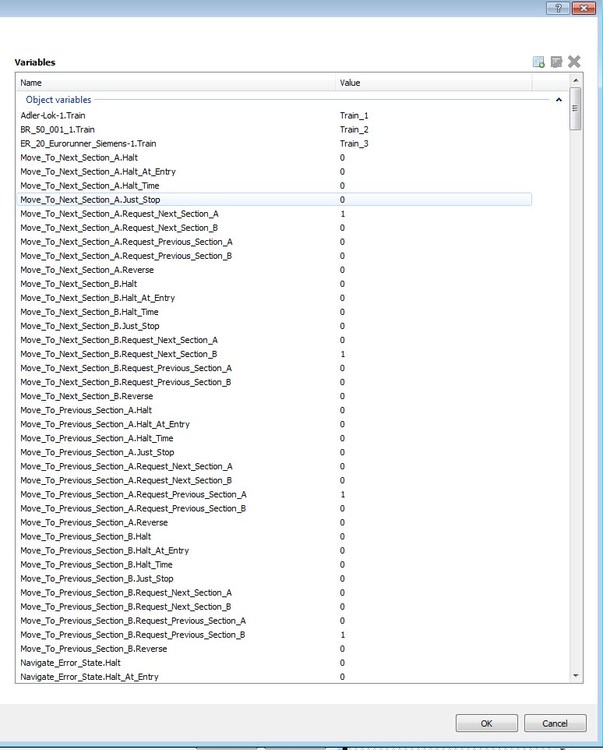Select Move_To_Previous_Section_B.Request_Previous_Section_A row
Viewport: 603px width, 750px height.
[274, 620]
